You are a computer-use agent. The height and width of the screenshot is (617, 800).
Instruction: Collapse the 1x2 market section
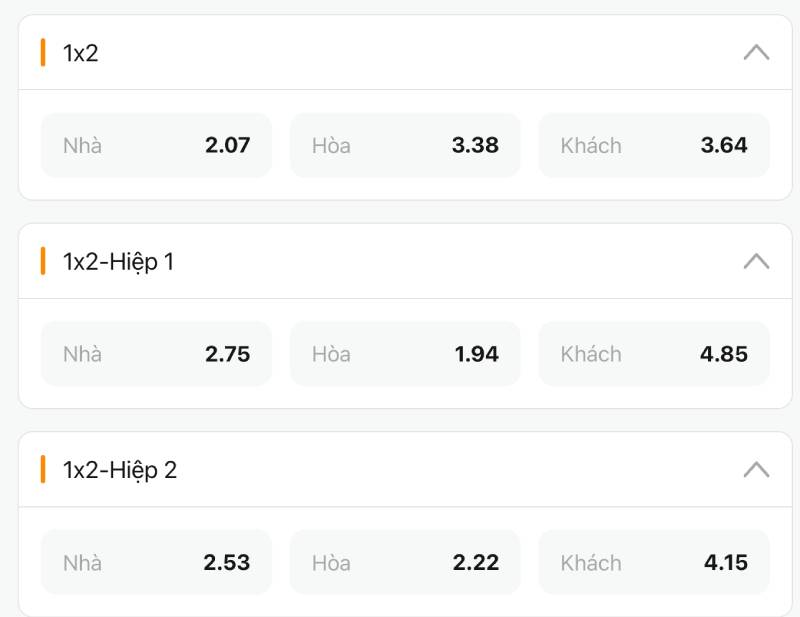[x=756, y=53]
